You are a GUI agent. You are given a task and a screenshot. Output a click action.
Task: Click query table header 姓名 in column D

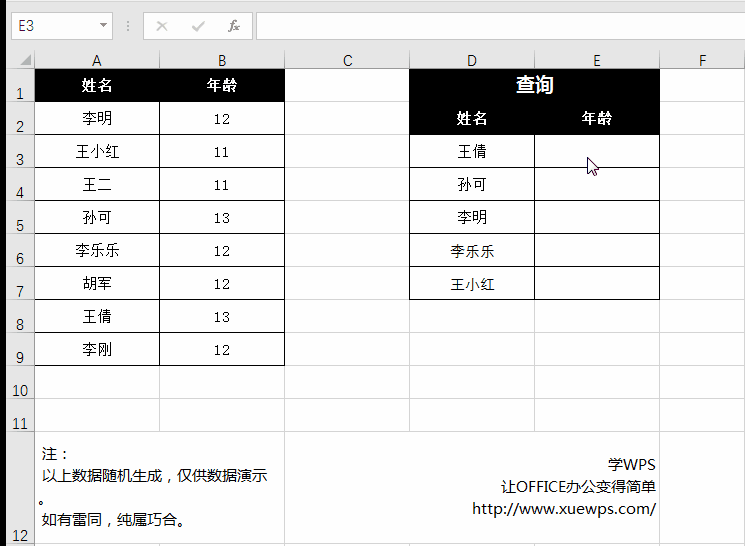click(x=472, y=118)
